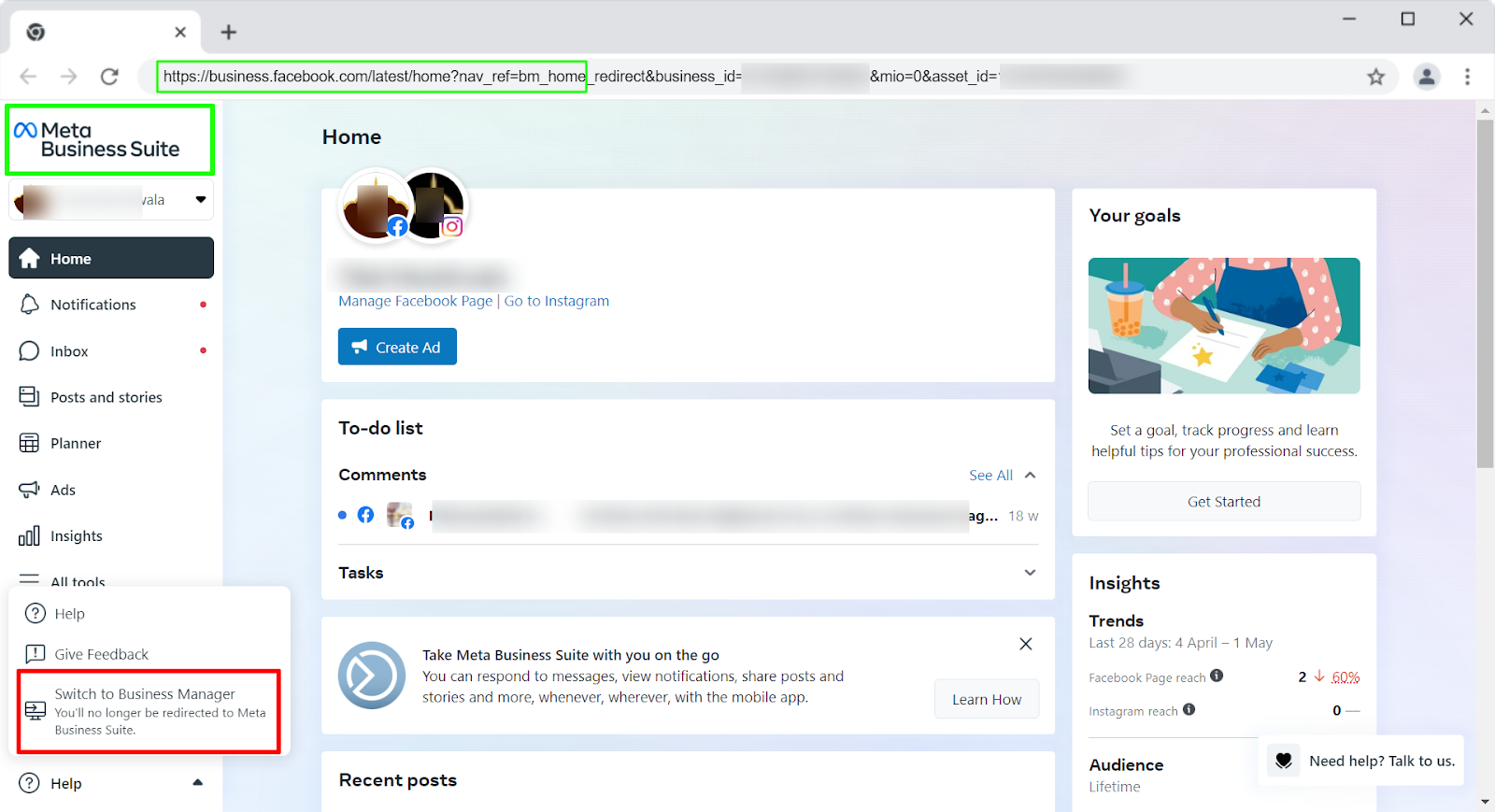Click the Planner calendar icon
Image resolution: width=1495 pixels, height=812 pixels.
[30, 443]
